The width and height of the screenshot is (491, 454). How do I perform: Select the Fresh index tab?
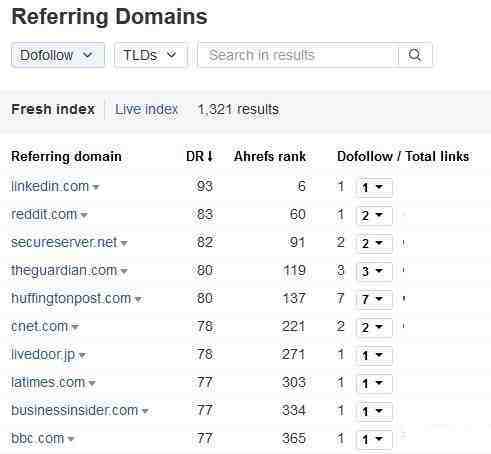tap(53, 109)
